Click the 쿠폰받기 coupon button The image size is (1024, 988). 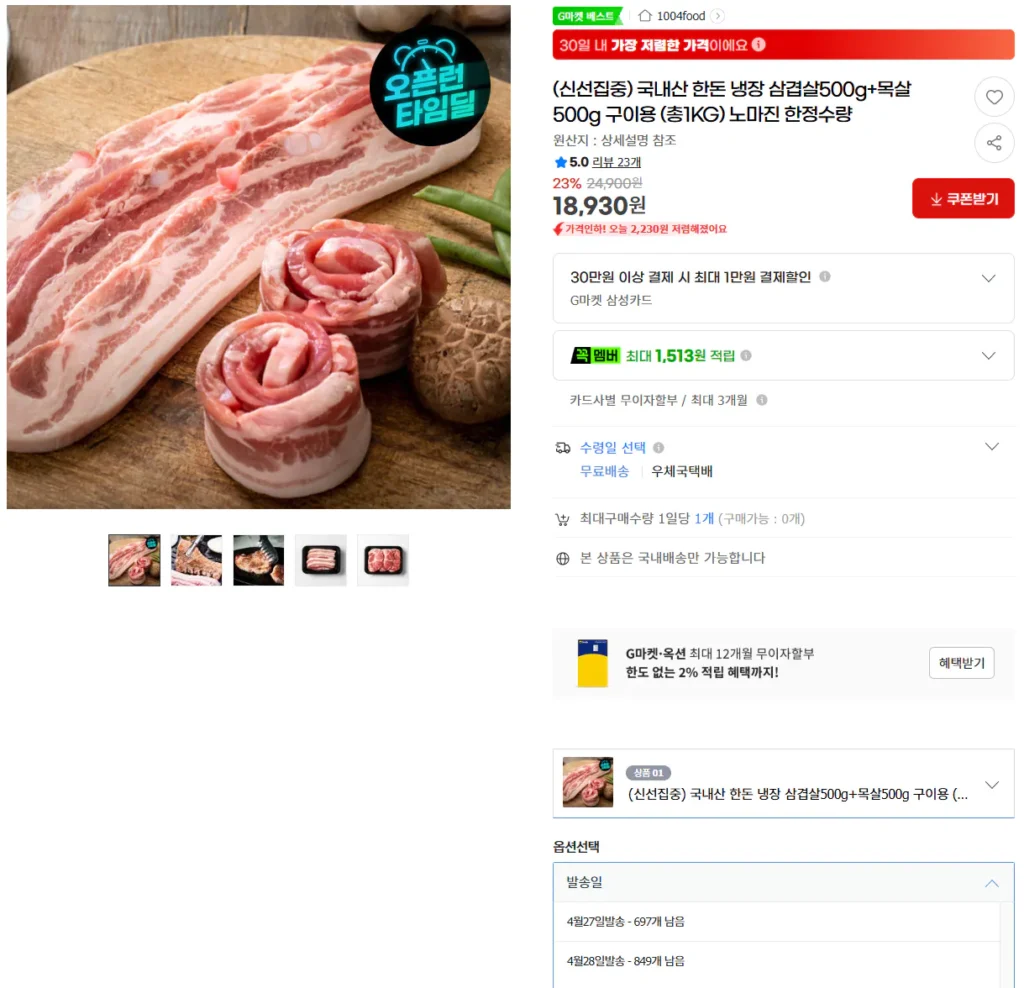(x=963, y=199)
